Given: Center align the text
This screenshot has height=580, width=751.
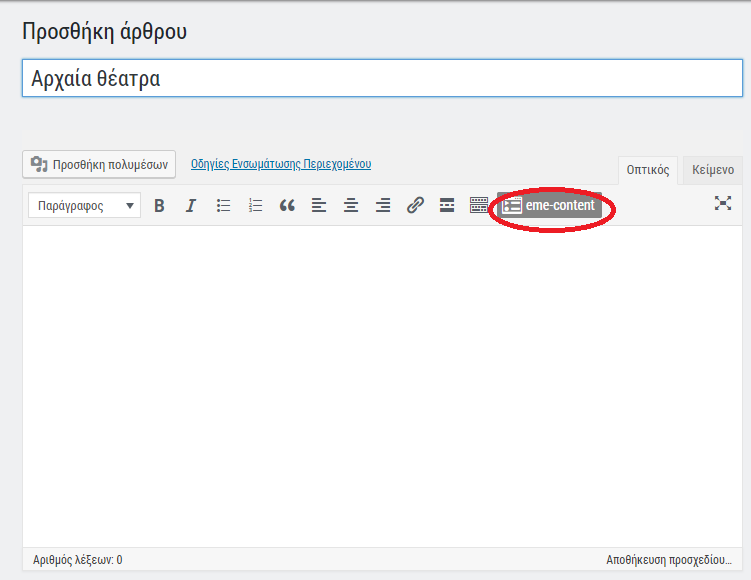Looking at the screenshot, I should 351,205.
